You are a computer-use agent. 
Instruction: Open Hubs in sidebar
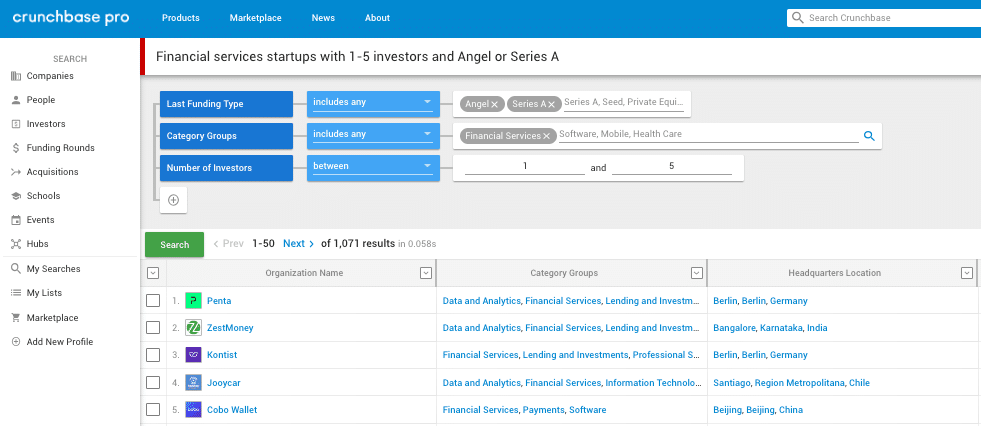[29, 244]
